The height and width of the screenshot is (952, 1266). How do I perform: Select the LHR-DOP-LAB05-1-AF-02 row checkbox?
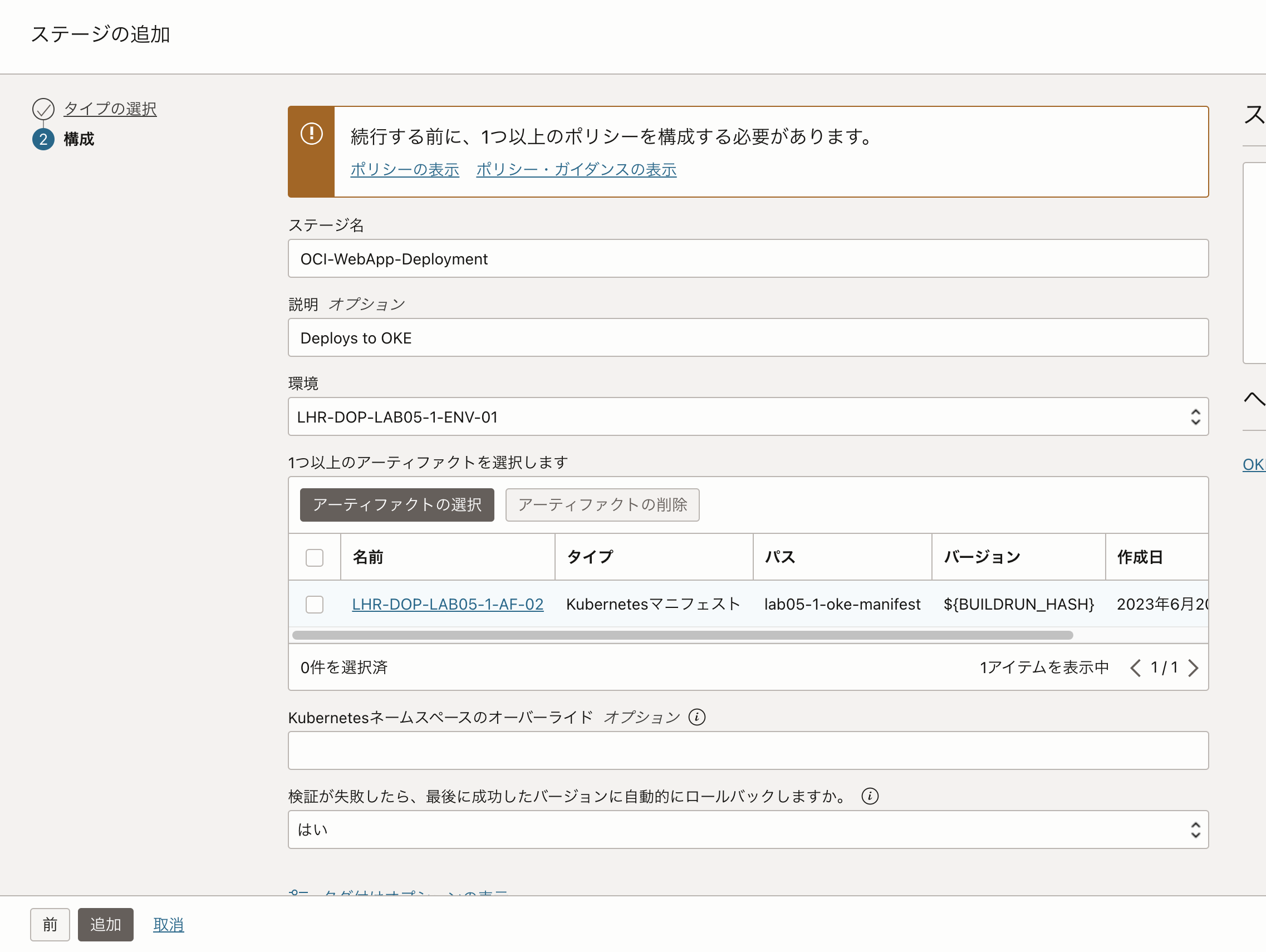tap(314, 605)
